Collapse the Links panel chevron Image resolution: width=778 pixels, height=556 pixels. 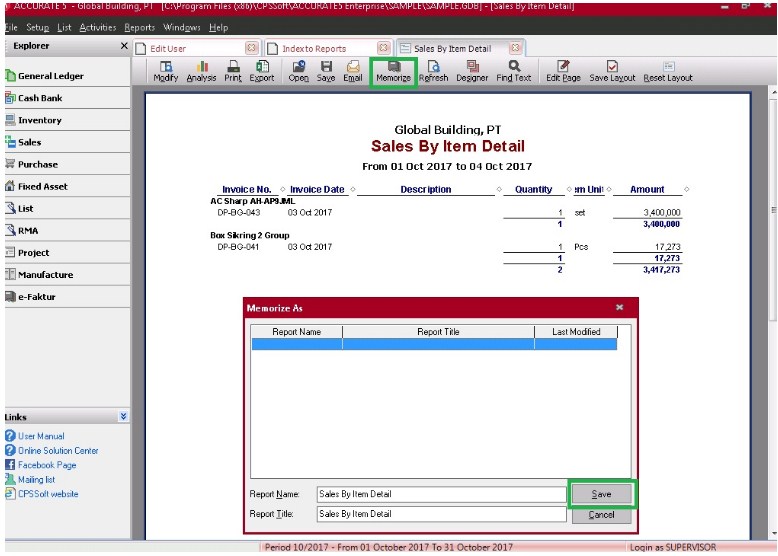(x=123, y=416)
